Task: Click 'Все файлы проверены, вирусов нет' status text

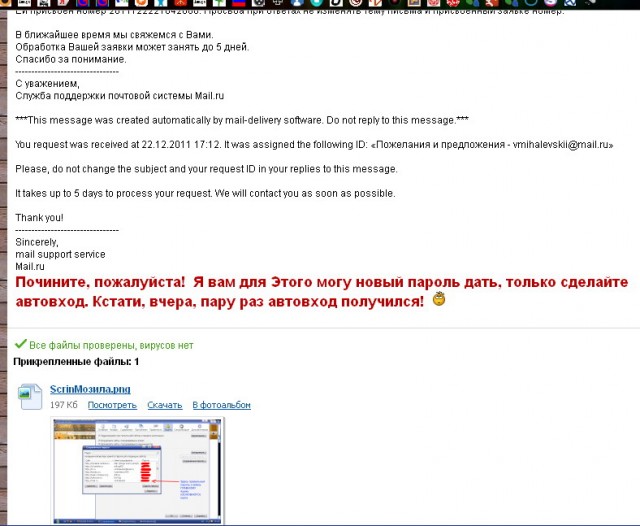Action: coord(111,345)
